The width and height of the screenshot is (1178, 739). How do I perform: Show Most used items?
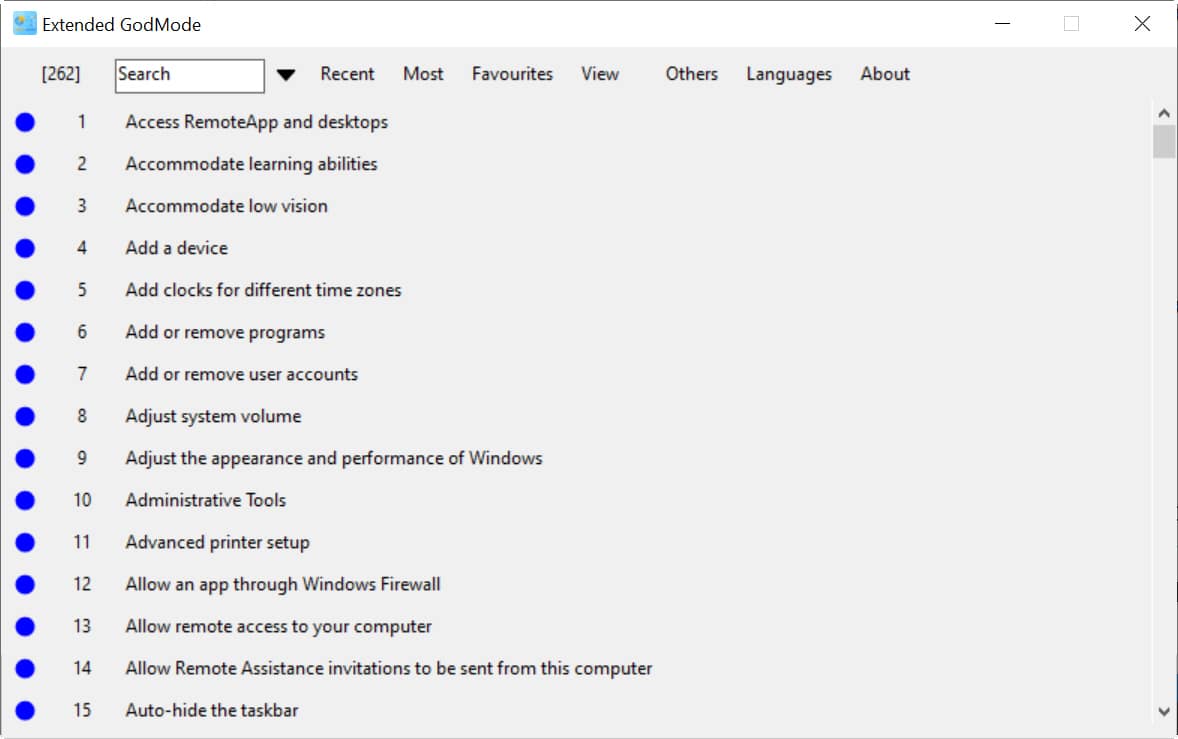point(423,74)
